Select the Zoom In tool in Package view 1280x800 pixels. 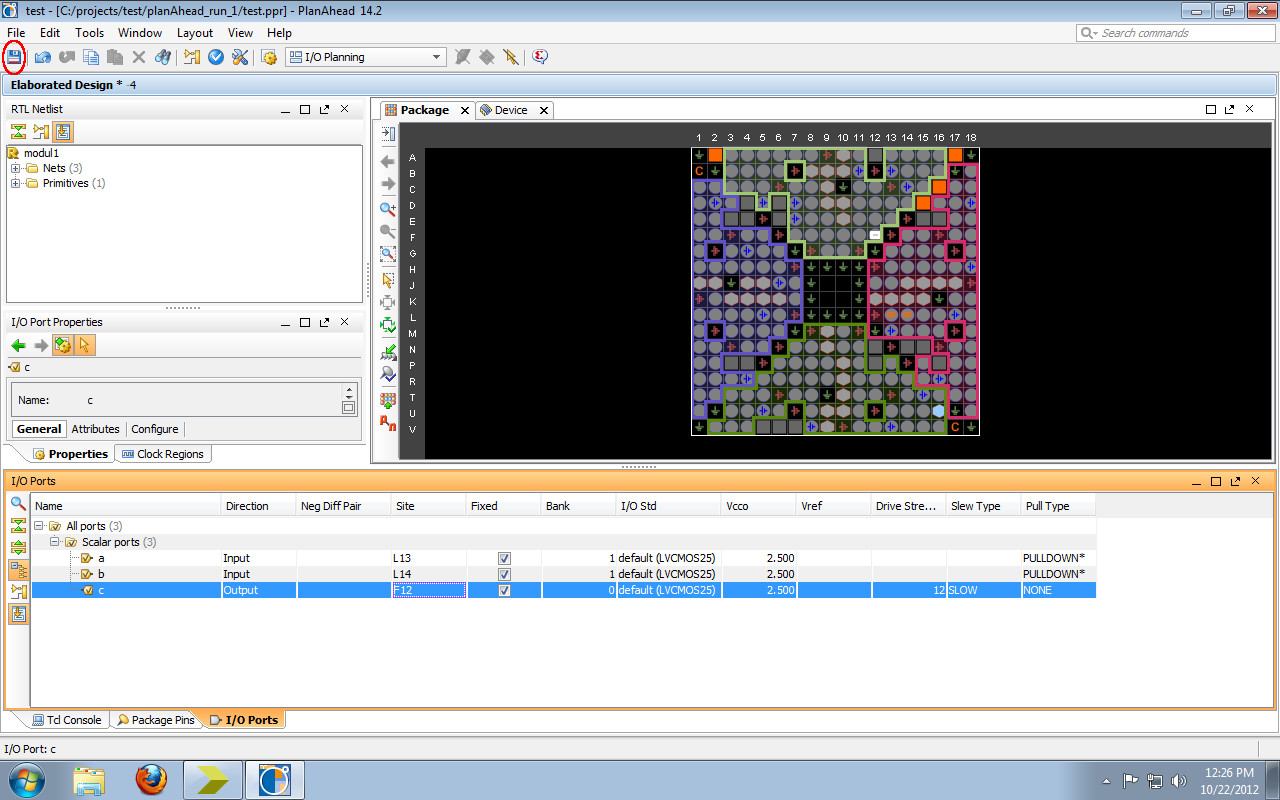(x=387, y=208)
